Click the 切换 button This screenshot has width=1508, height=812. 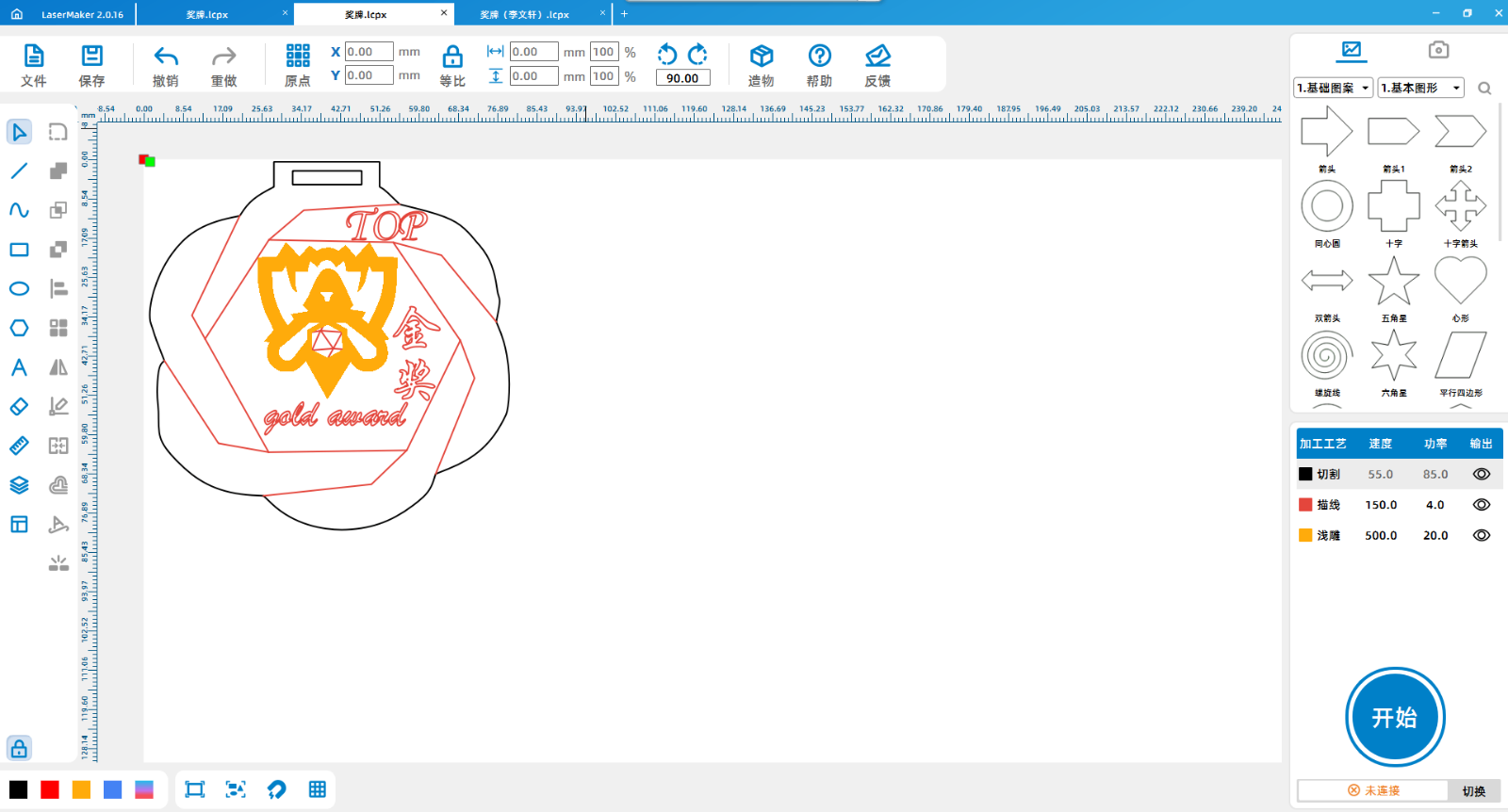point(1473,790)
